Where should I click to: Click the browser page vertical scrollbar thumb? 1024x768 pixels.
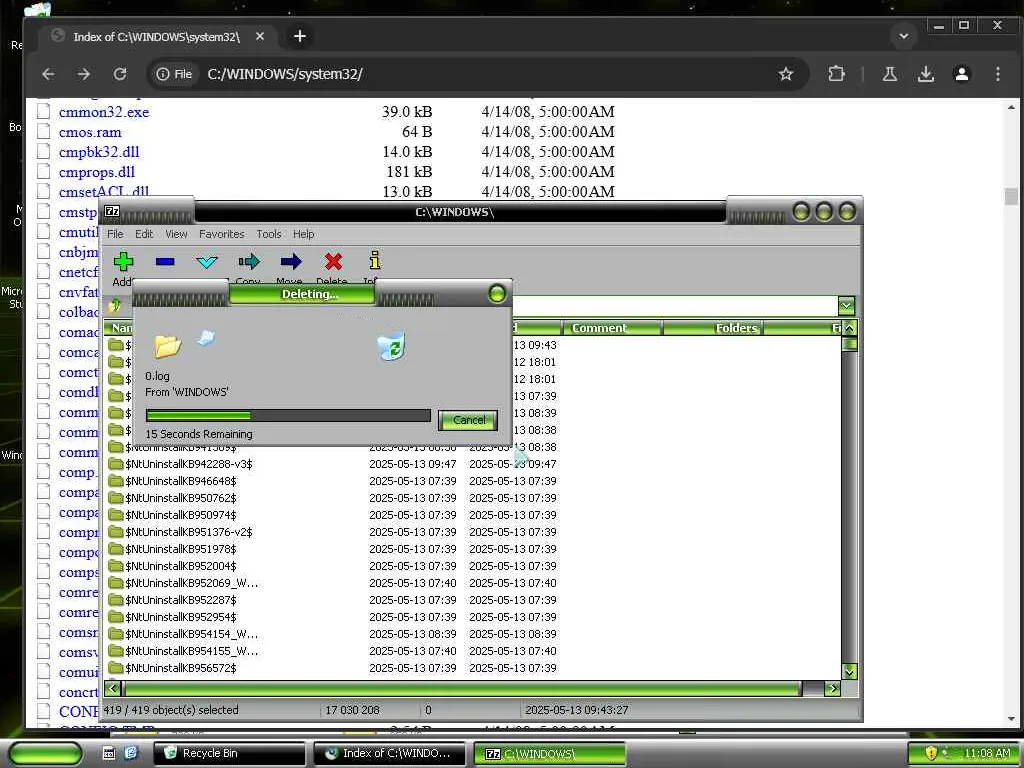(1011, 196)
